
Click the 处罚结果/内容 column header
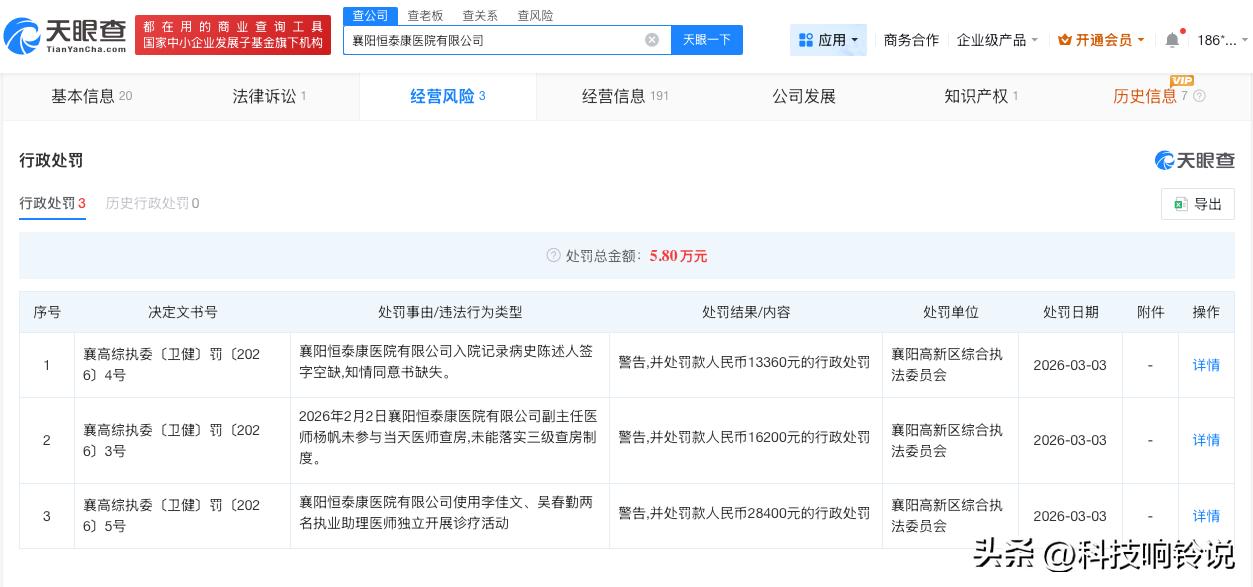pyautogui.click(x=746, y=312)
